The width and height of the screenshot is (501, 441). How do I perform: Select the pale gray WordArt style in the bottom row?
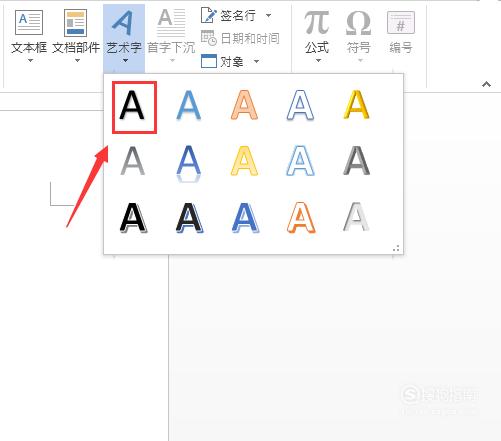coord(356,217)
